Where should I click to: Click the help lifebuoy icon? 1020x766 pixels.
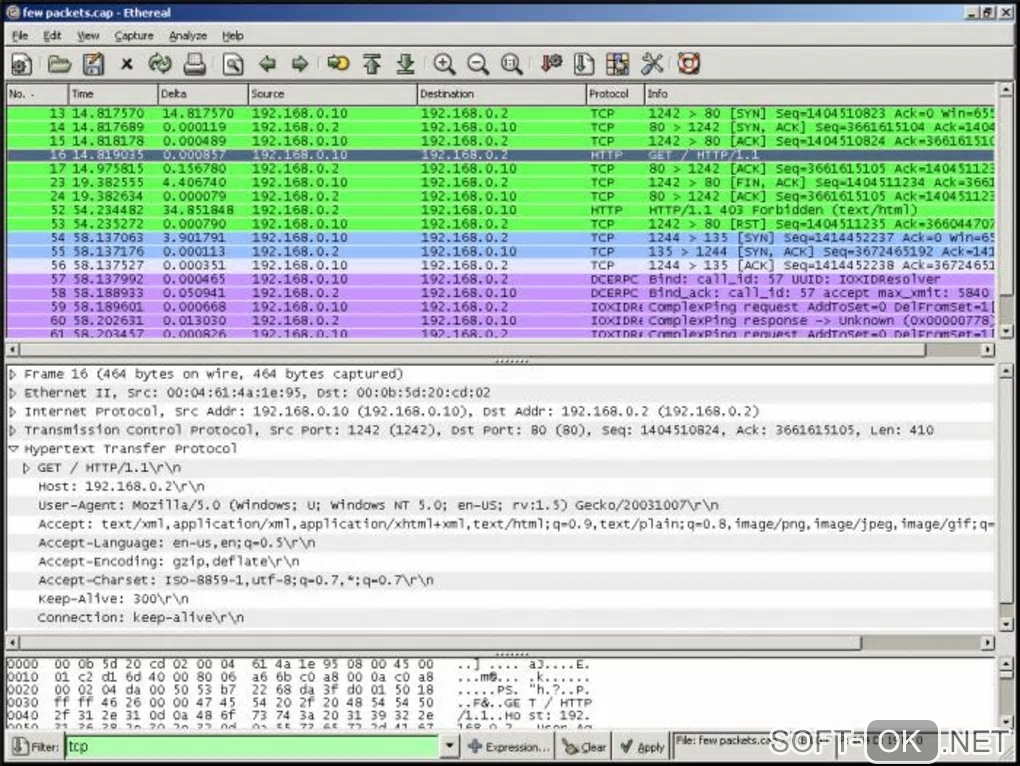pos(689,64)
